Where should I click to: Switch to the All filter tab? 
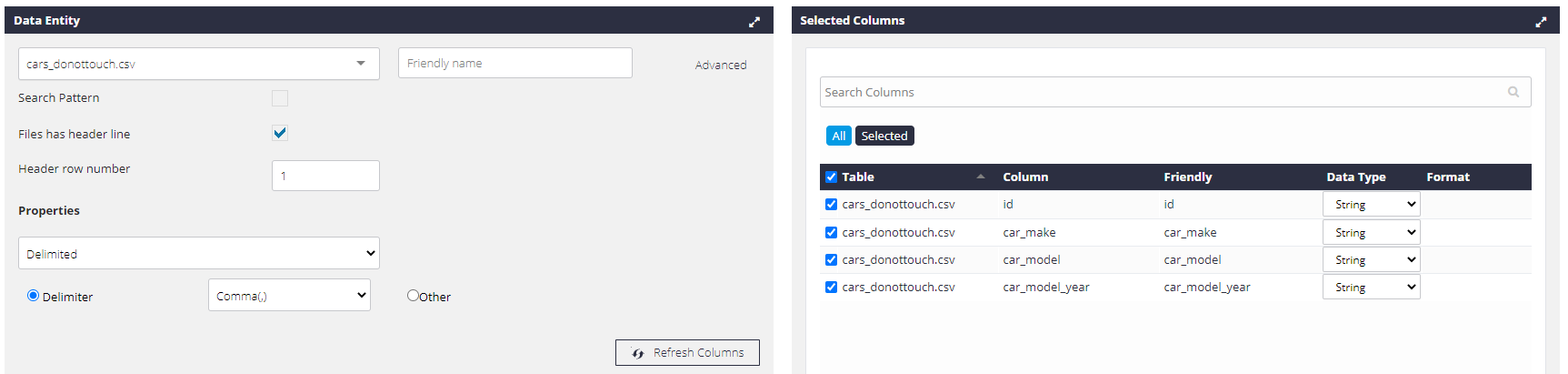click(838, 136)
